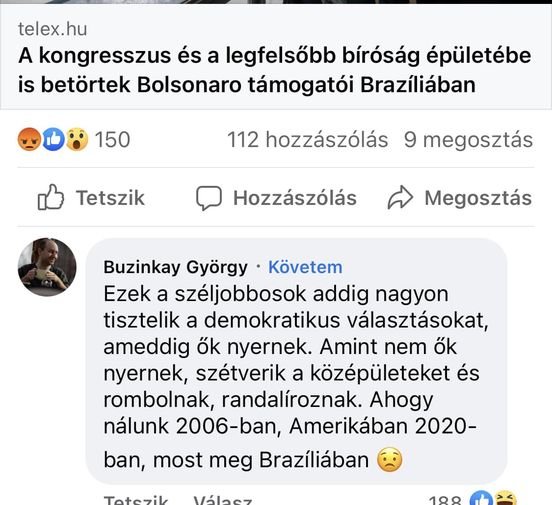Tap the thumbs-up Tetszik icon

[x=51, y=197]
